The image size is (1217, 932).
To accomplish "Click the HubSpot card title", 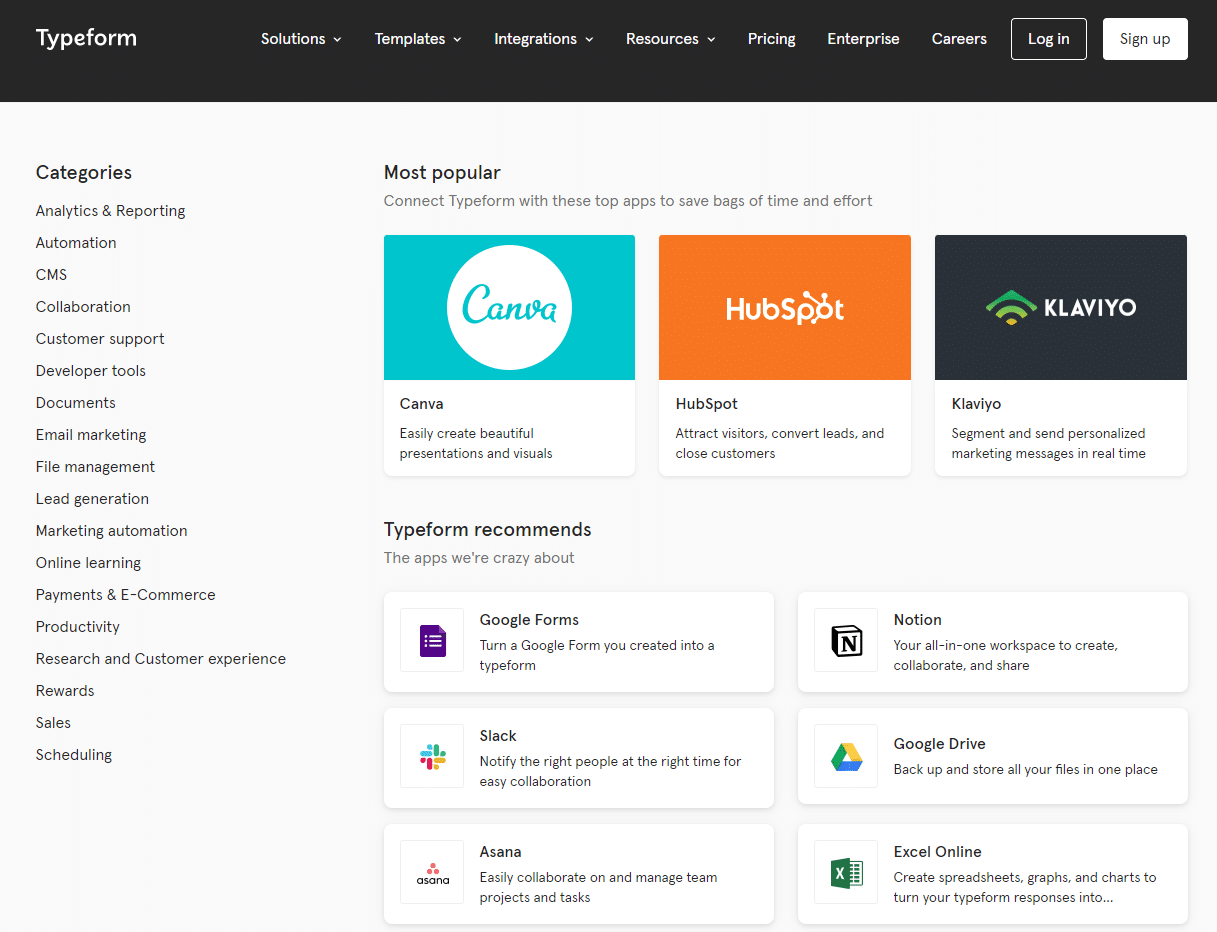I will click(707, 404).
